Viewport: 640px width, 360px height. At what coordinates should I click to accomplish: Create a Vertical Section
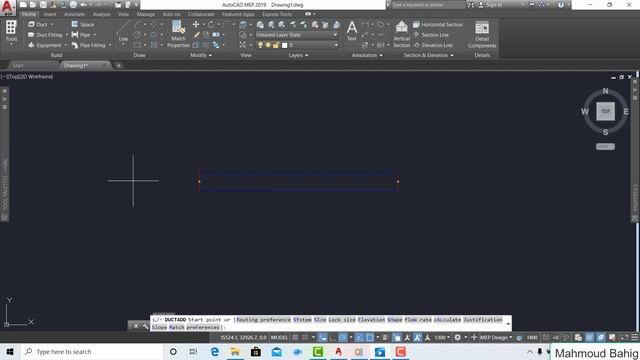402,34
